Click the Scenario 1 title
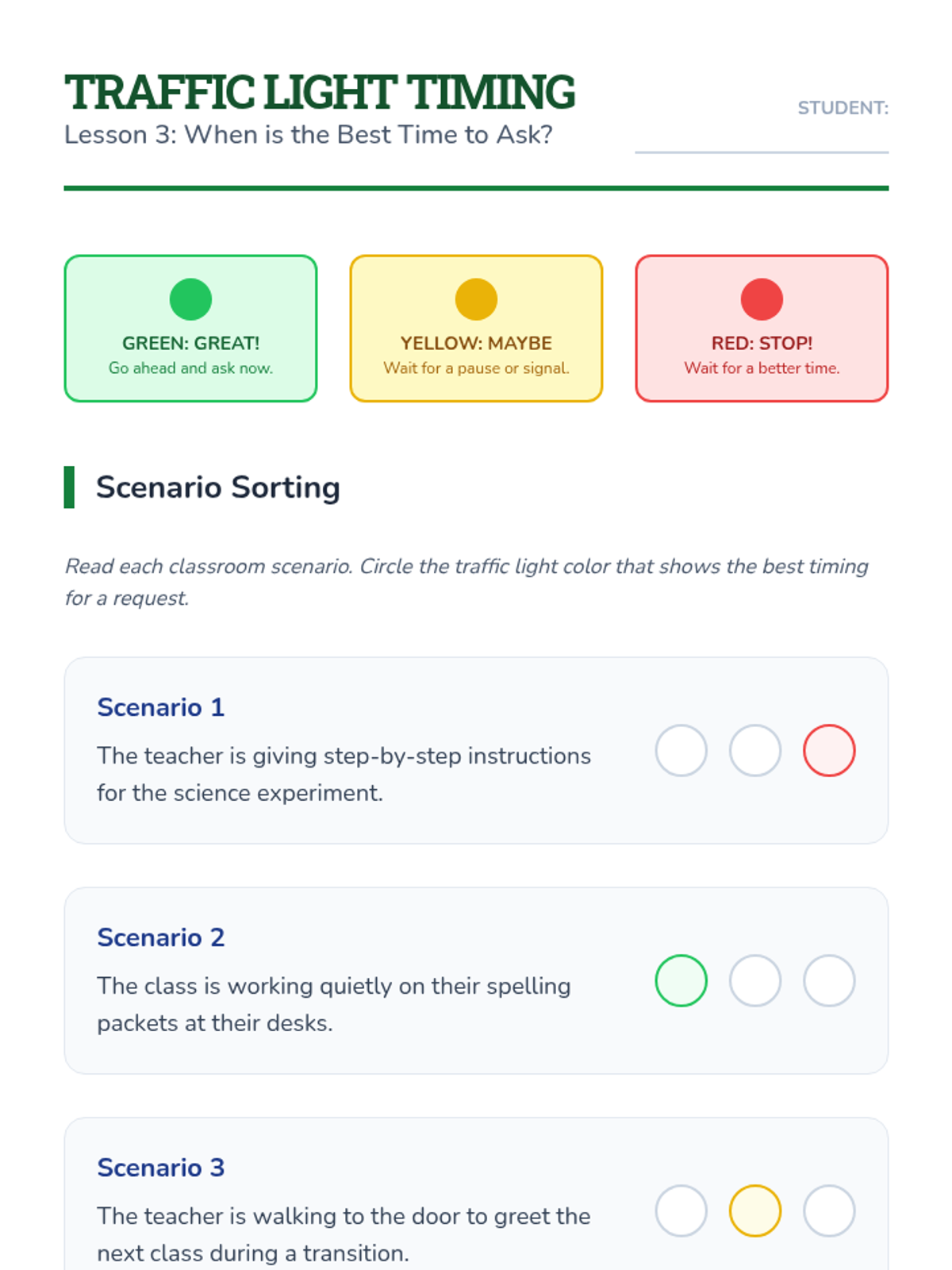Image resolution: width=952 pixels, height=1270 pixels. [161, 706]
